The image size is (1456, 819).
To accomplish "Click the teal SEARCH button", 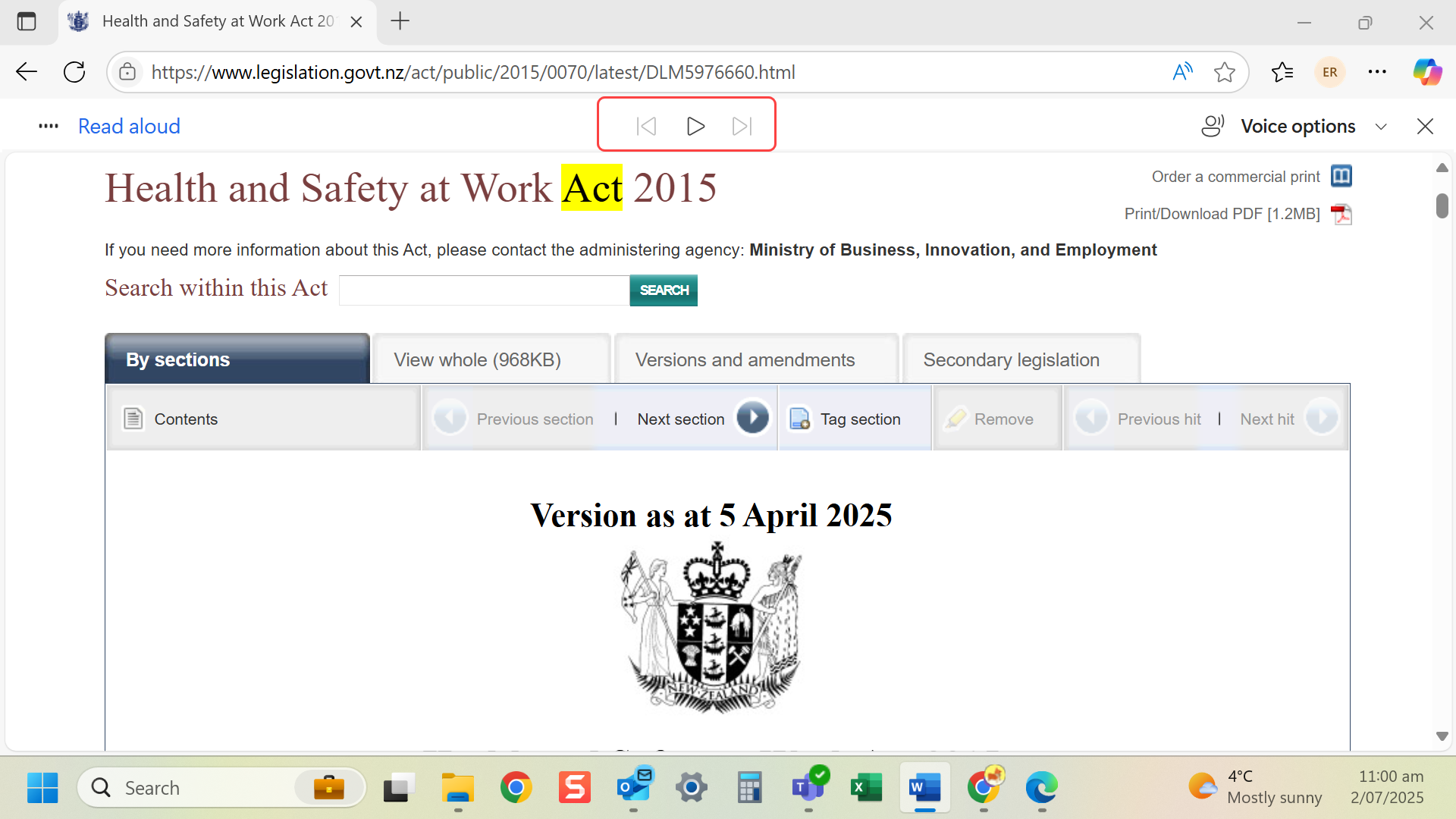I will [x=664, y=290].
